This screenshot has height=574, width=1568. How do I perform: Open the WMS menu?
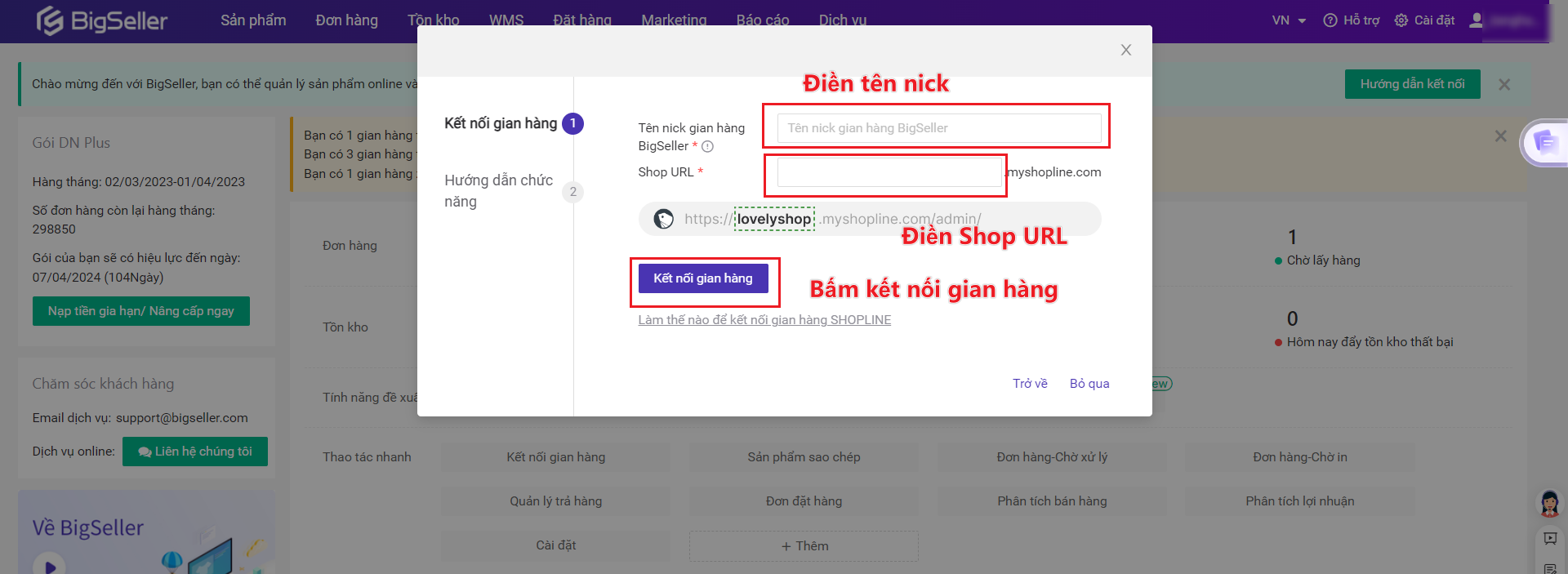[506, 20]
